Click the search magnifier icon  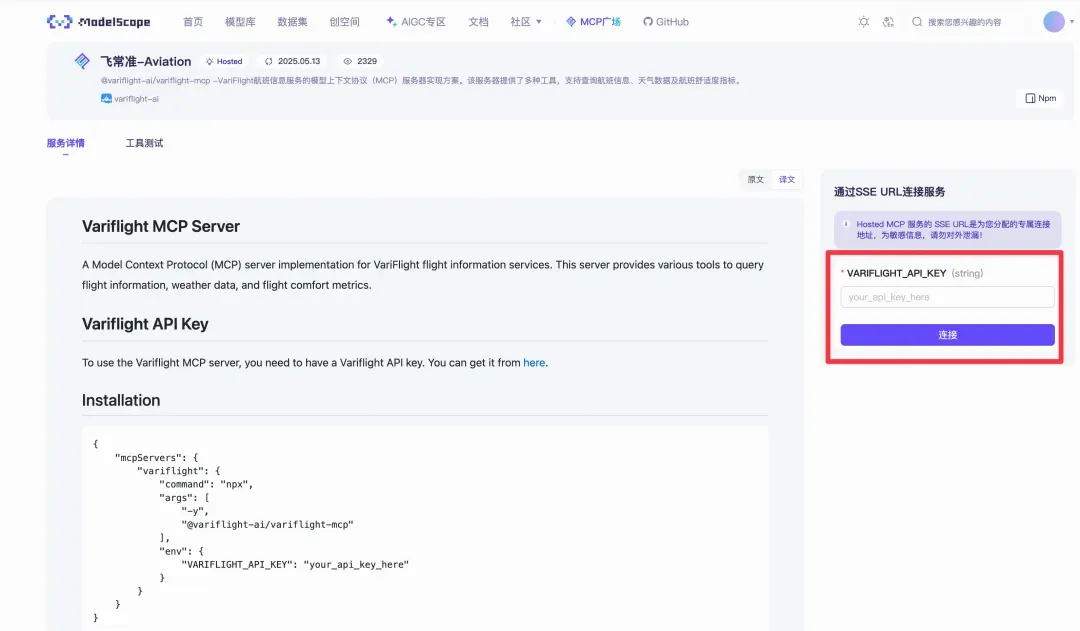(x=916, y=21)
